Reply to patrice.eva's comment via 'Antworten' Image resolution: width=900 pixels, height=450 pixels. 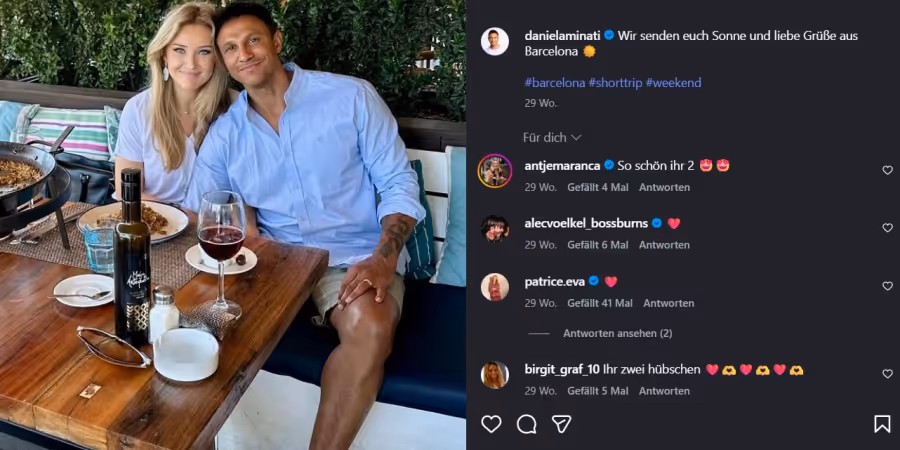pos(669,303)
